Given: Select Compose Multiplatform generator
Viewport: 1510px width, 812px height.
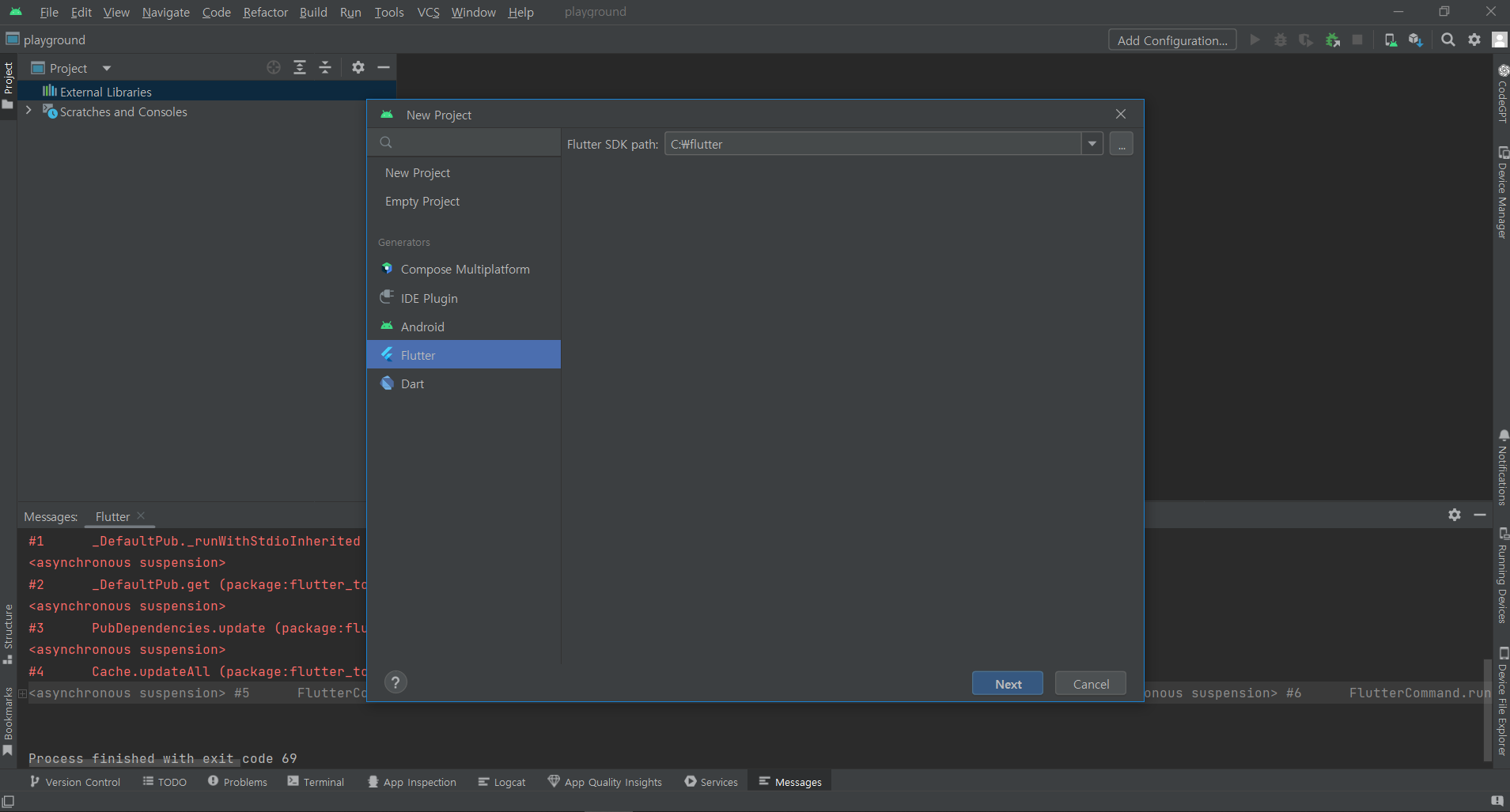Looking at the screenshot, I should pos(464,269).
